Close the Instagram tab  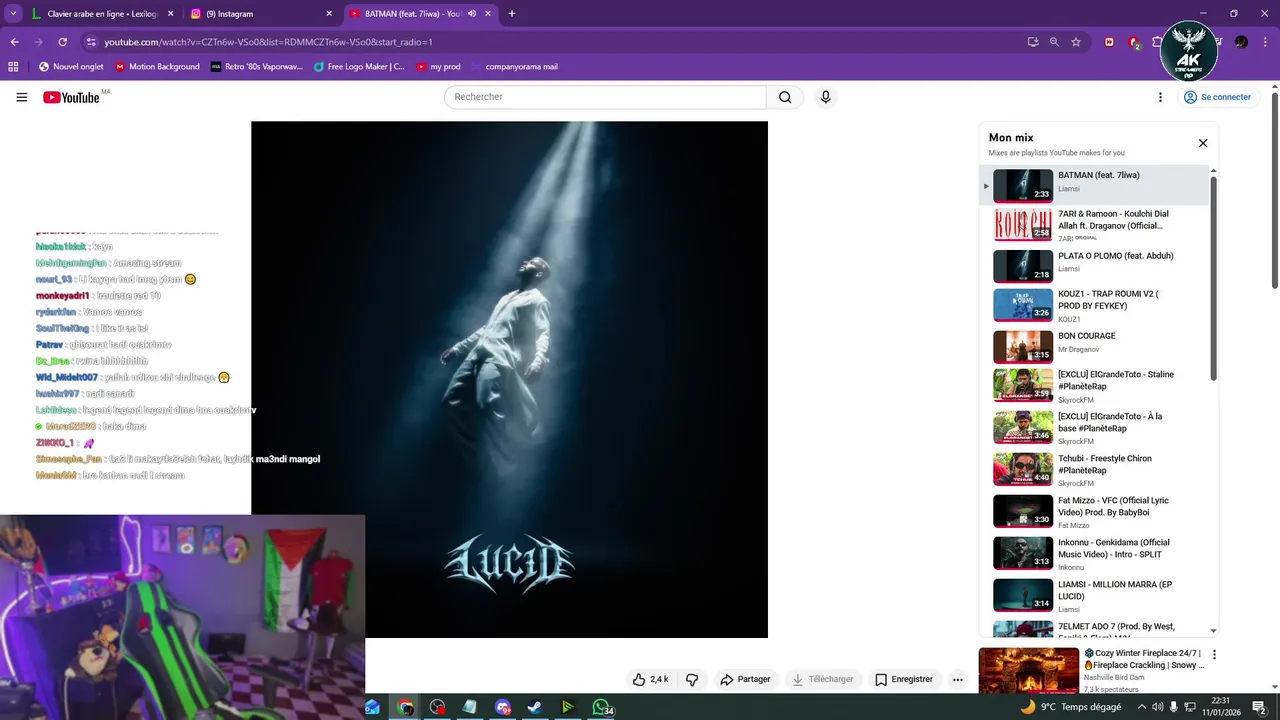pyautogui.click(x=329, y=14)
